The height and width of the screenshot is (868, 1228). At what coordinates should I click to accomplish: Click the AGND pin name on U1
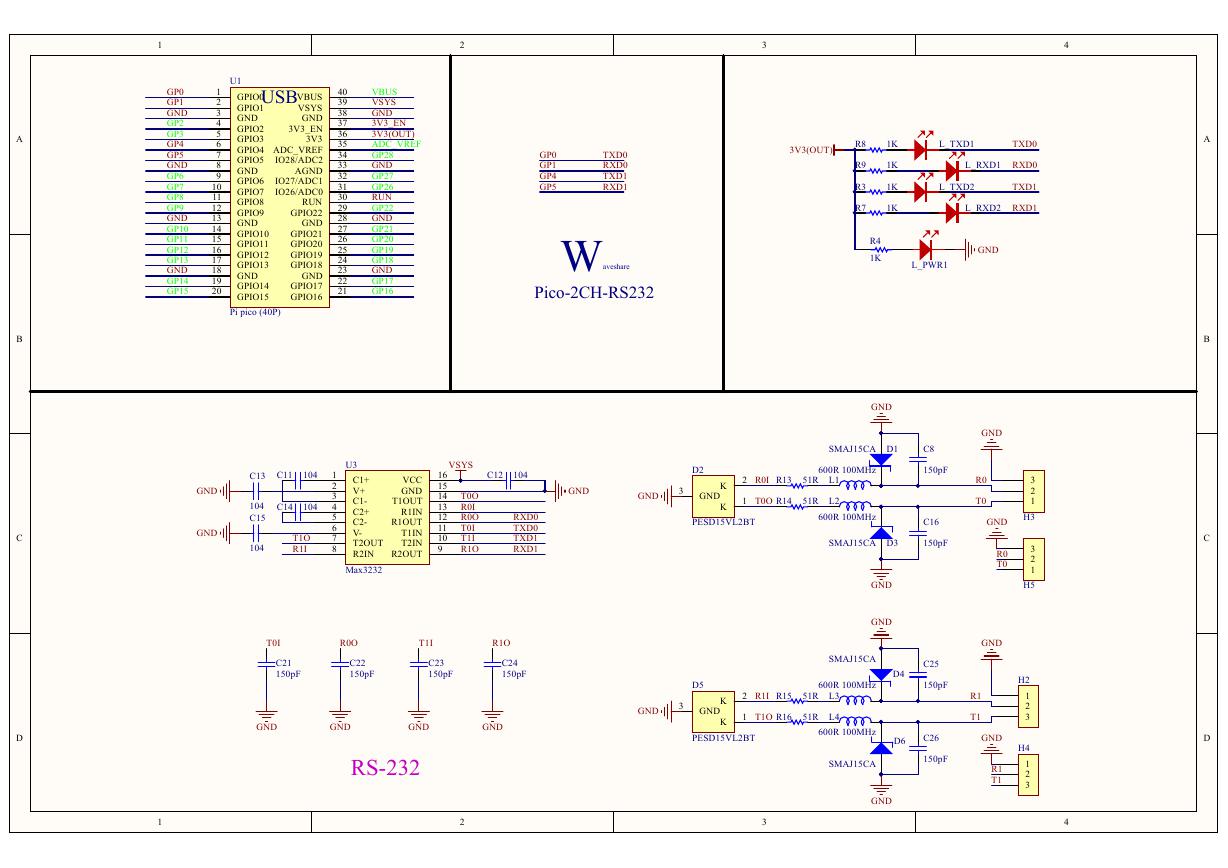coord(309,171)
